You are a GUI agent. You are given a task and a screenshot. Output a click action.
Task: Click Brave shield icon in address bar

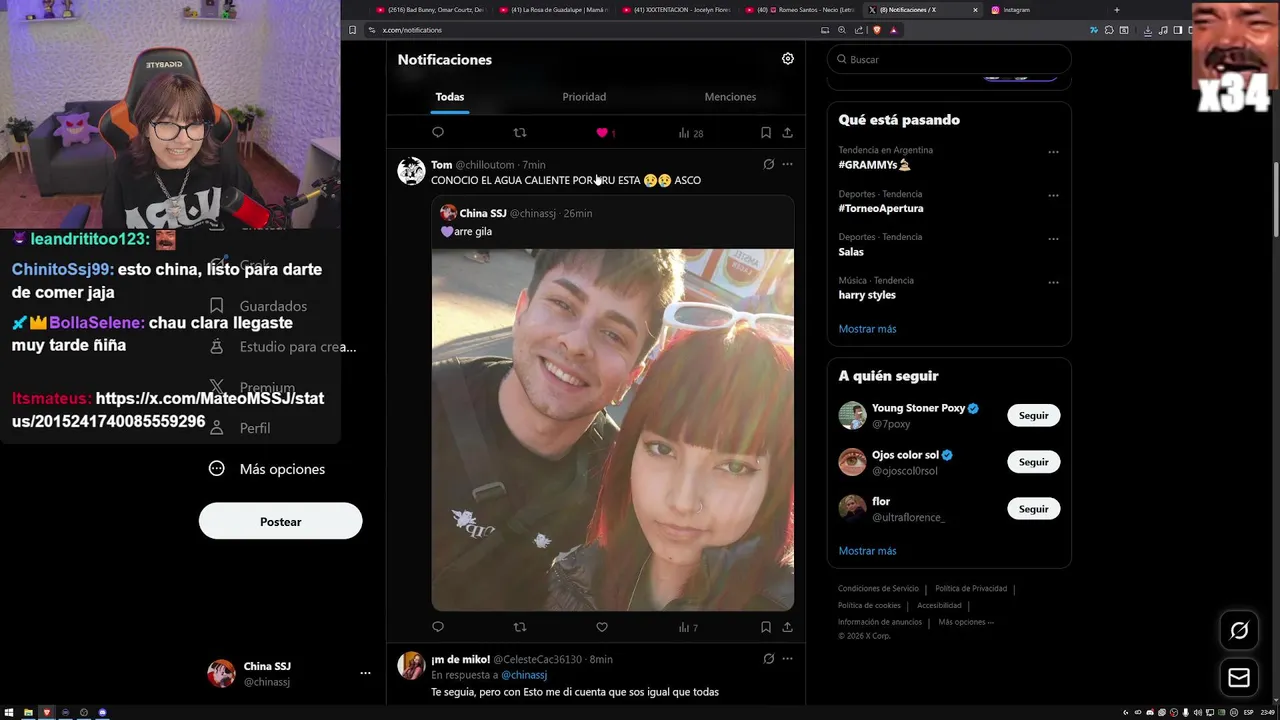tap(875, 30)
